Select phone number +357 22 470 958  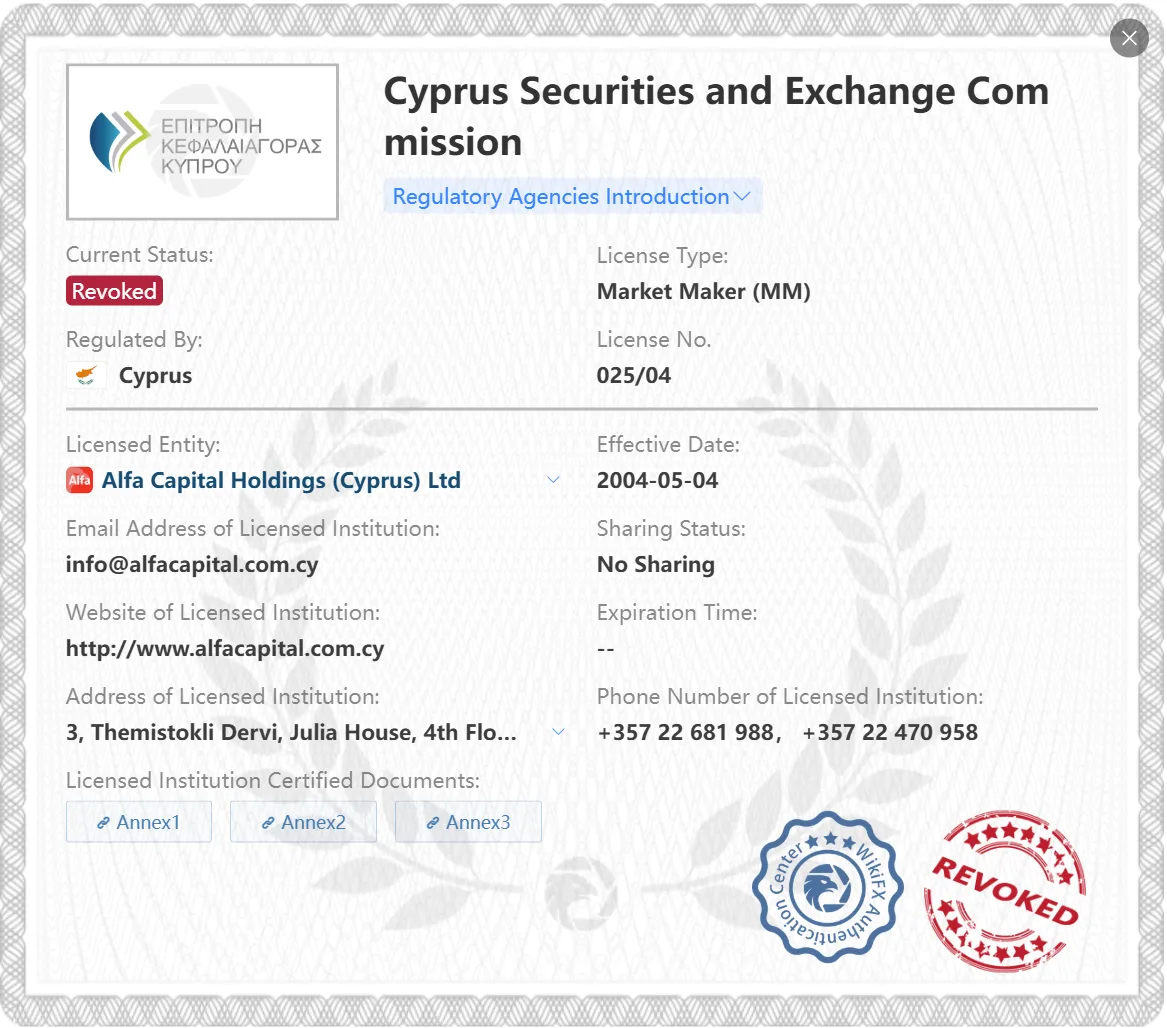(x=890, y=732)
